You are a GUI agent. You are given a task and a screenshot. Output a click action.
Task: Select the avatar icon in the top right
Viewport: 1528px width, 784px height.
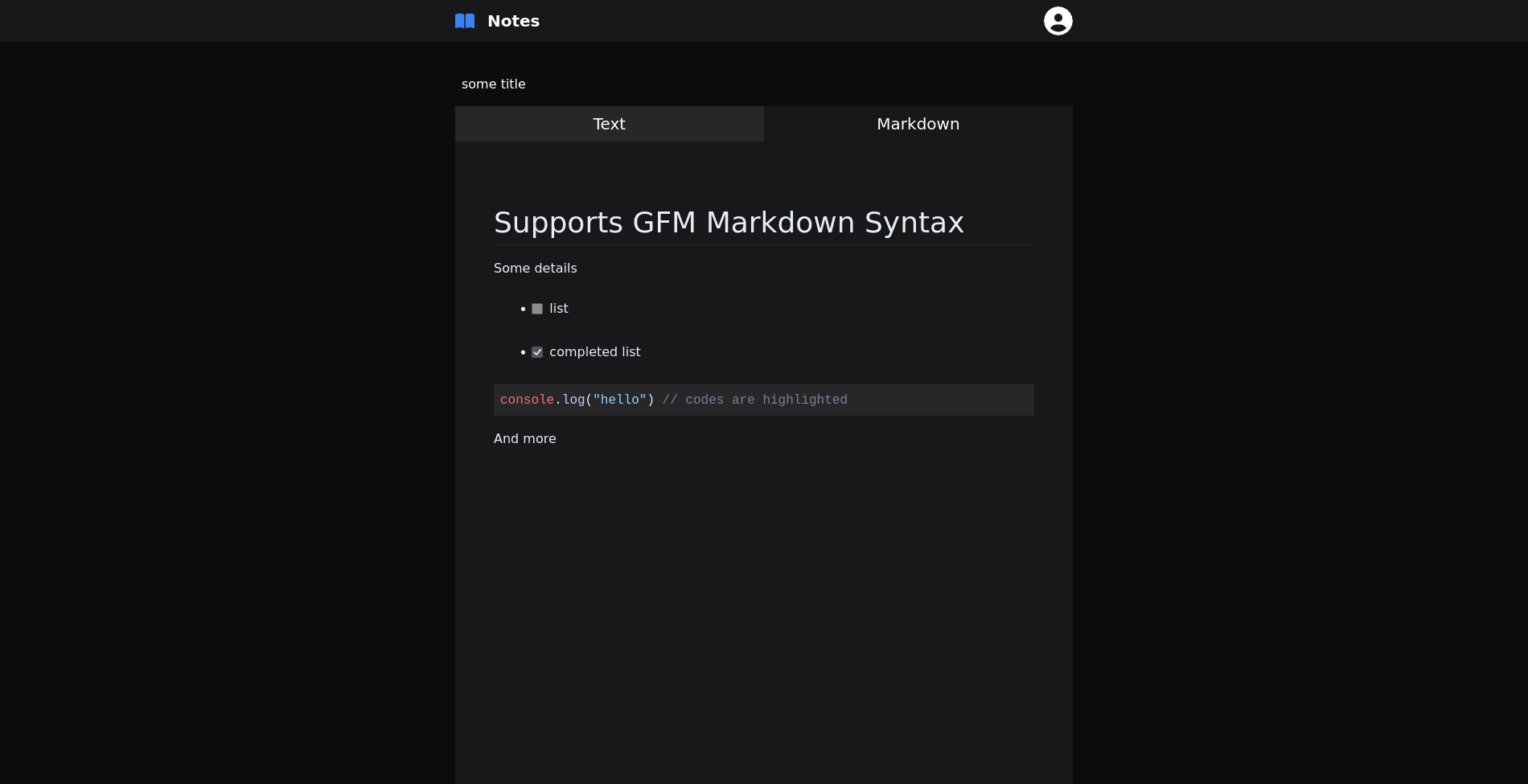pos(1058,20)
